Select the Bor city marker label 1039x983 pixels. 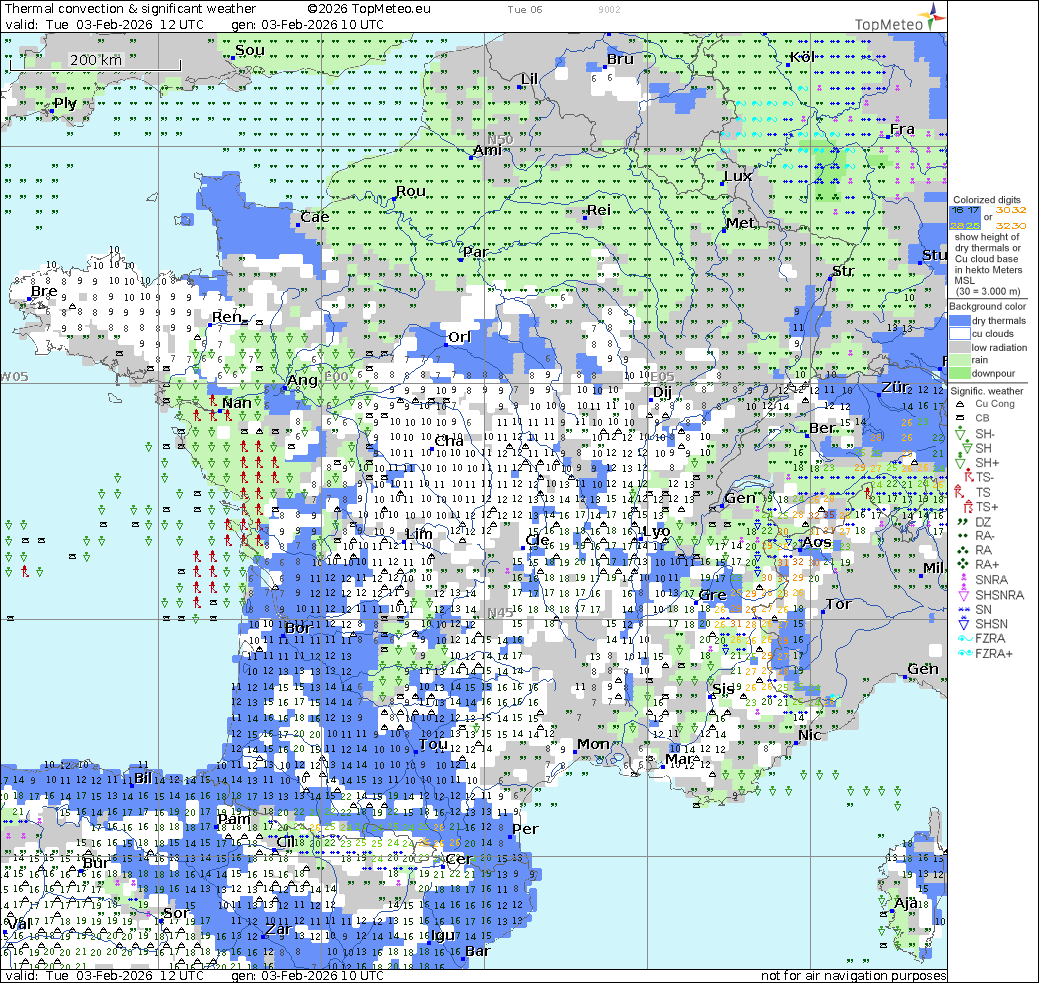pos(297,628)
